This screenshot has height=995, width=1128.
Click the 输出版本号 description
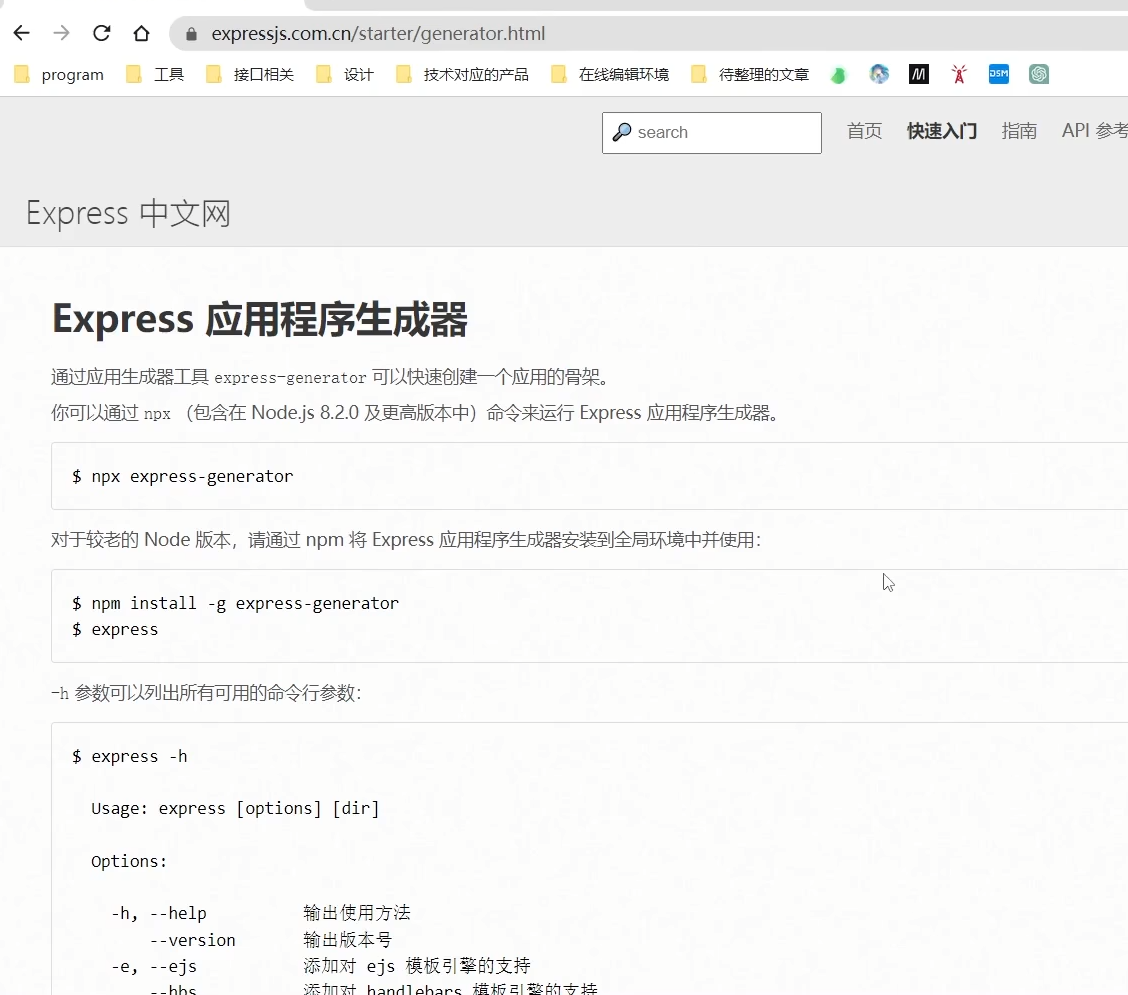coord(347,940)
